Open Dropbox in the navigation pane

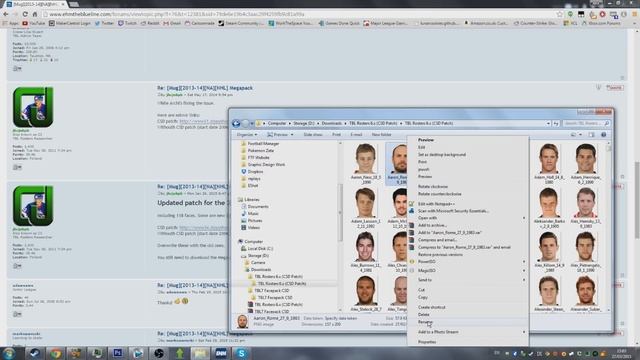(x=255, y=171)
